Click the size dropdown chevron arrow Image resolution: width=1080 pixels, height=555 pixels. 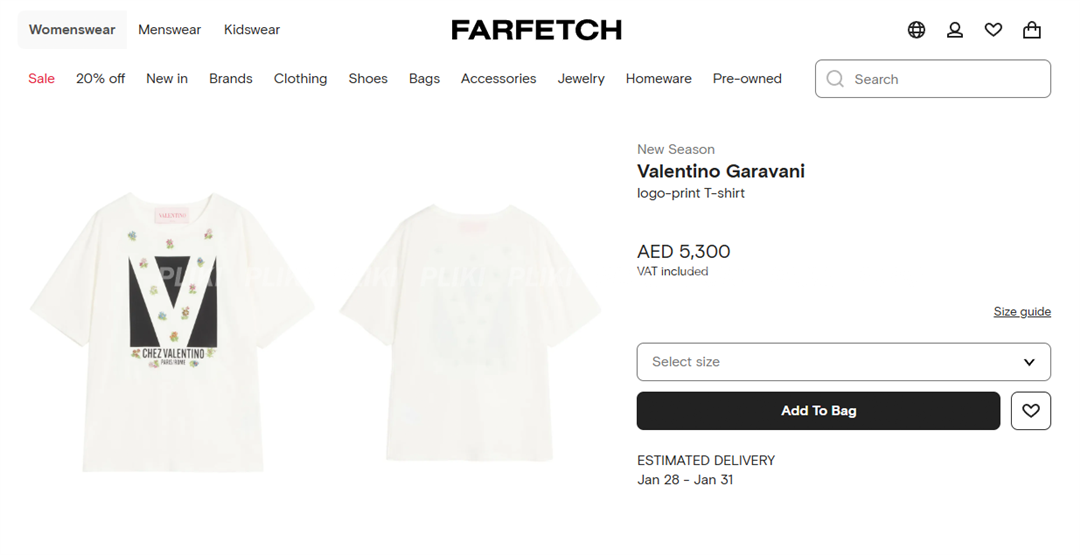point(1029,362)
